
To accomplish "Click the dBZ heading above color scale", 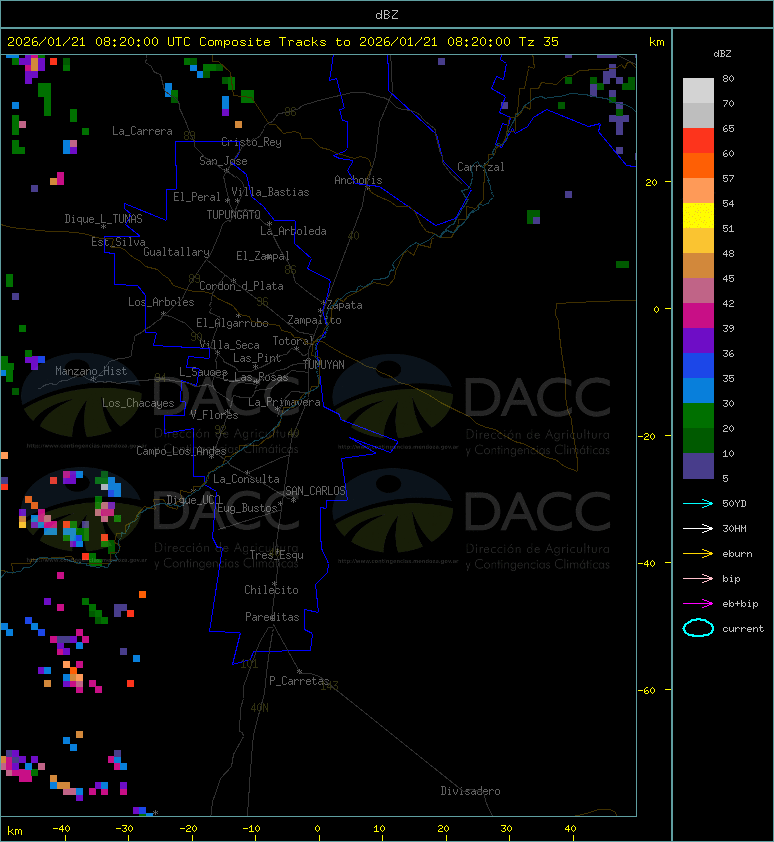I will (722, 54).
